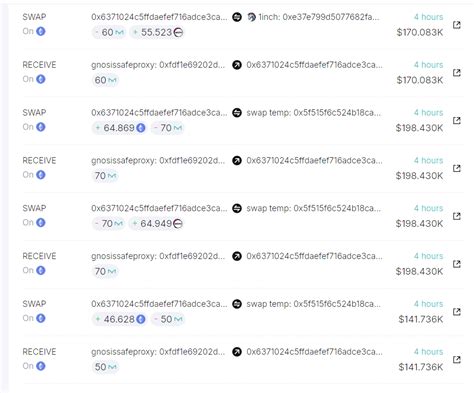Open gnosissafeproxy sender address in the 60 receive row
This screenshot has height=393, width=474.
158,65
